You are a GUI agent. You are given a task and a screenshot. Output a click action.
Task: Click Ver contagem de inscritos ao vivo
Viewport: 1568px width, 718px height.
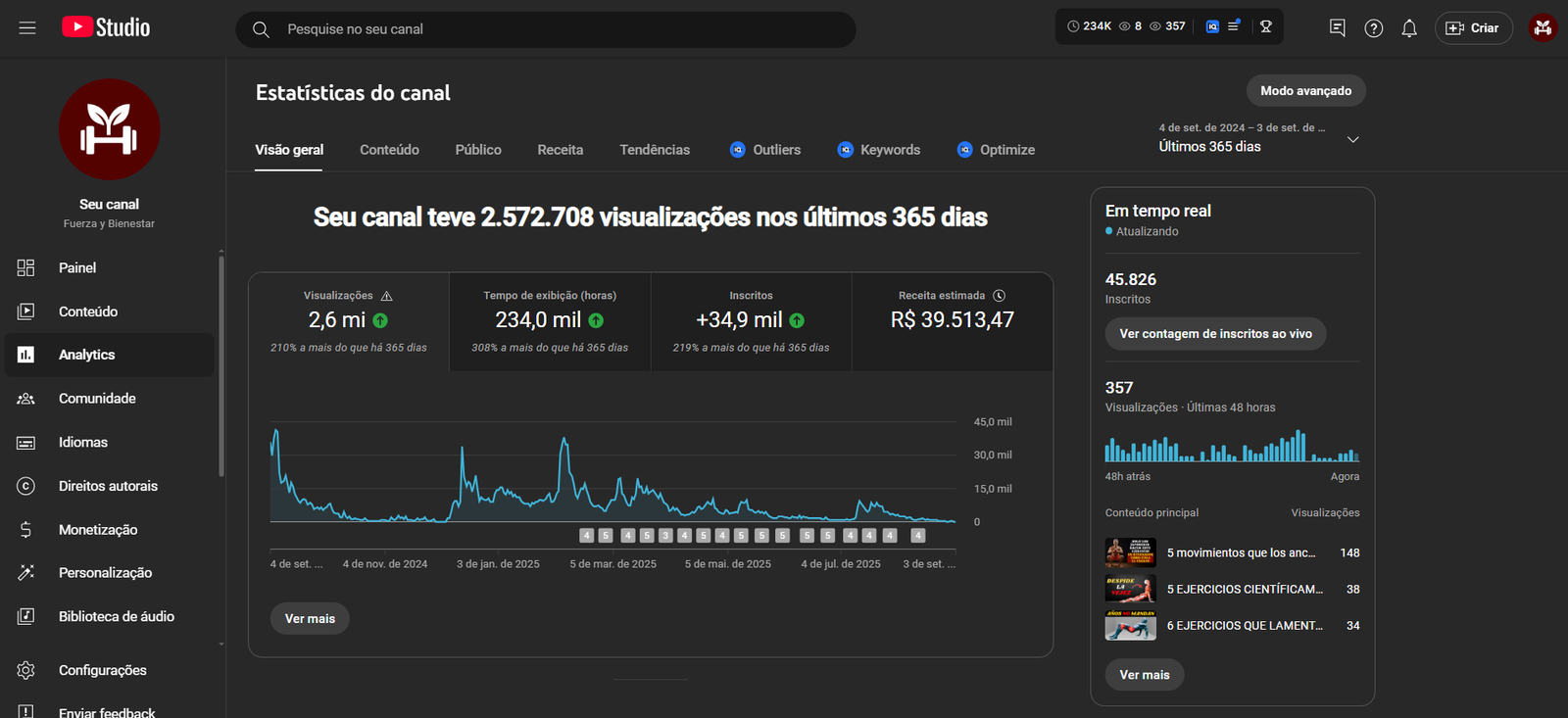[x=1215, y=334]
